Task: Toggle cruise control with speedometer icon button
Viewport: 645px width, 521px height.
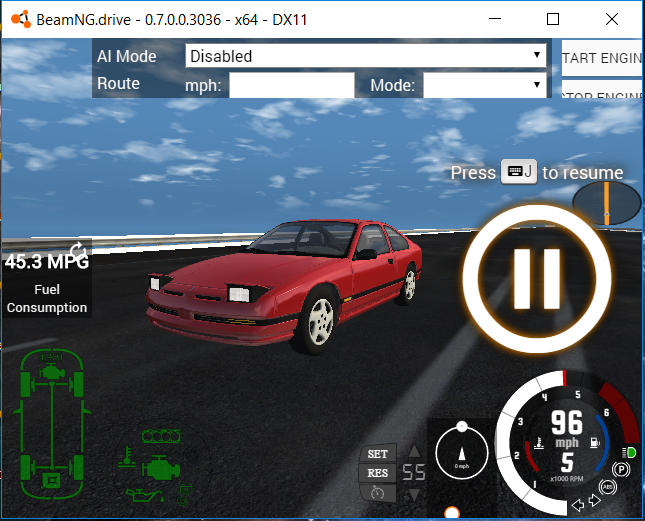Action: 377,492
